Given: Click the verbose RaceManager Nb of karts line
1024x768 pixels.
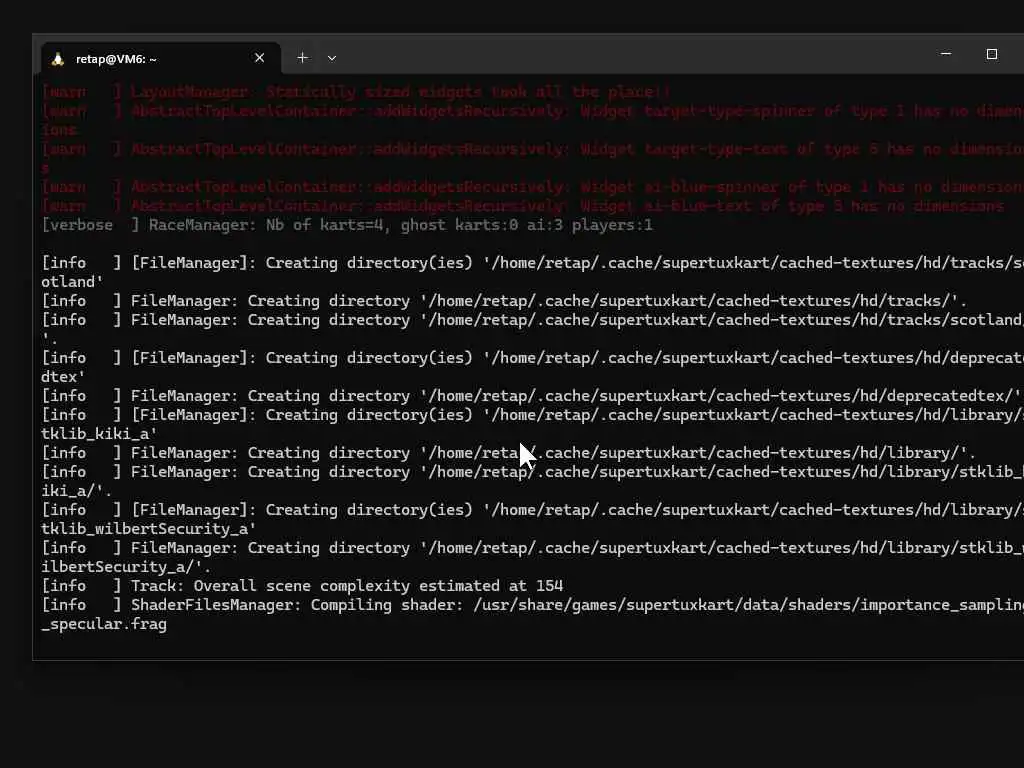Looking at the screenshot, I should 347,225.
